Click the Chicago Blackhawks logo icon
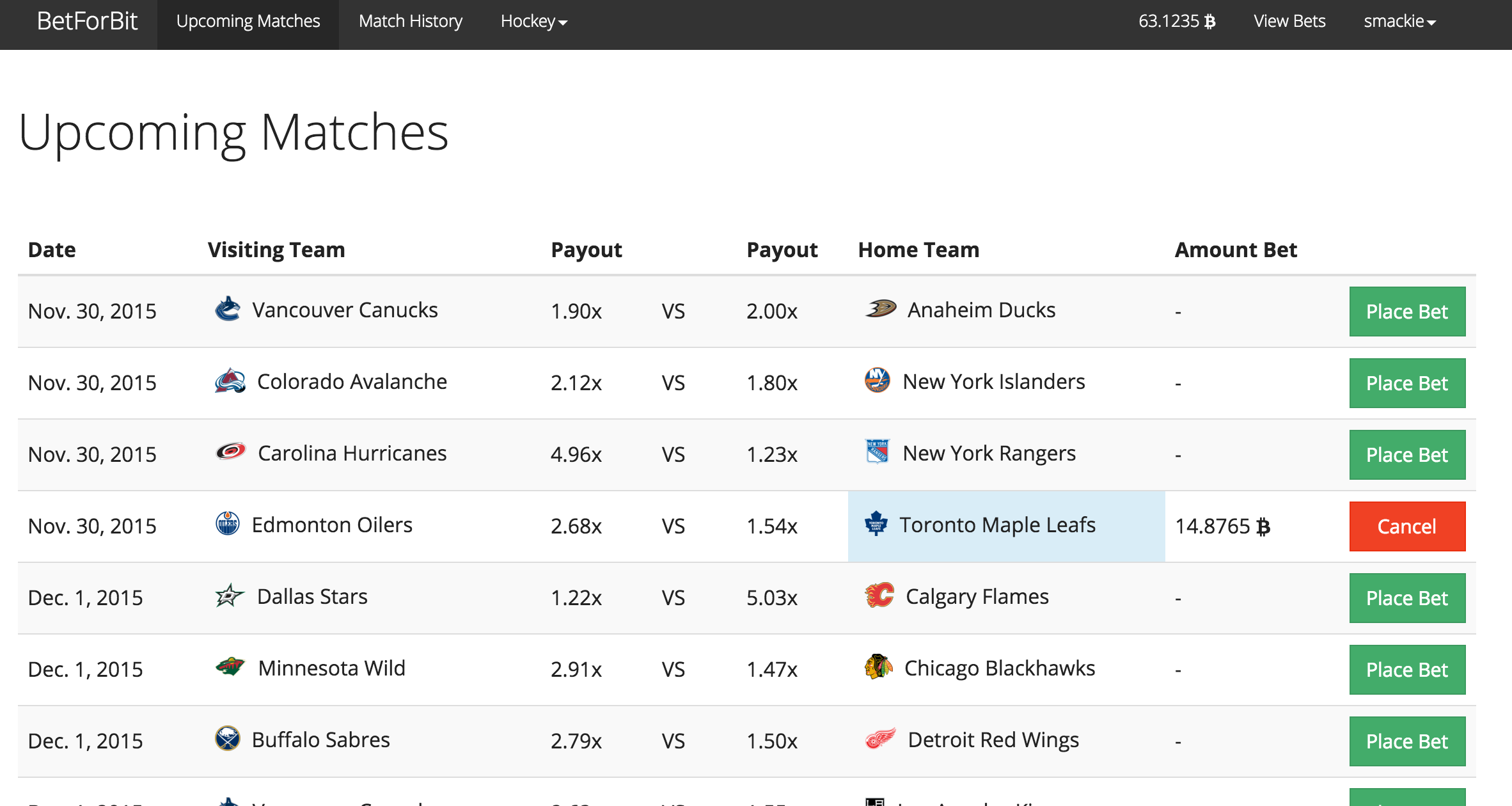 click(x=878, y=667)
